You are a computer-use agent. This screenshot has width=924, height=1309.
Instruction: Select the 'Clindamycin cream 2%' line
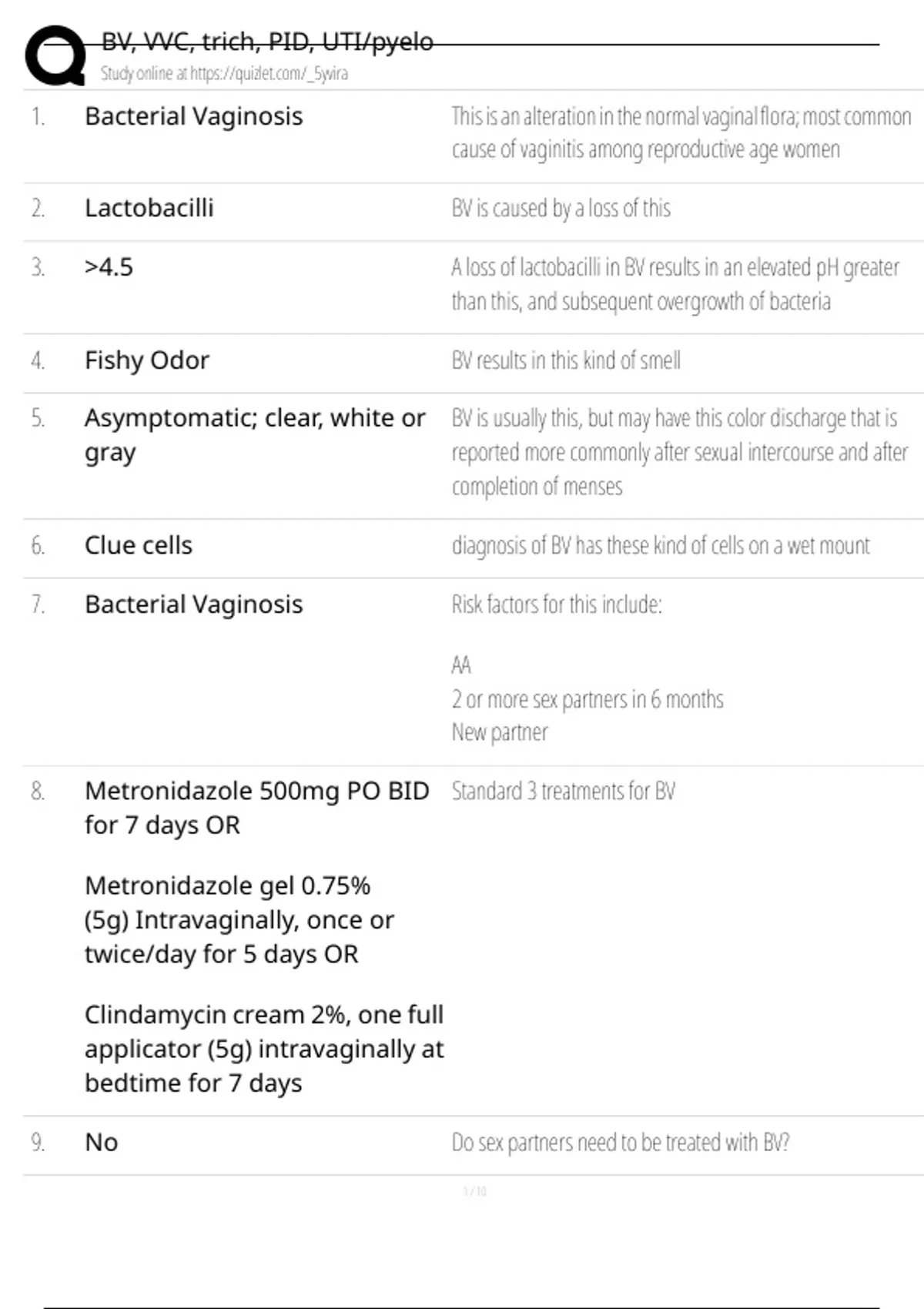tap(263, 1015)
